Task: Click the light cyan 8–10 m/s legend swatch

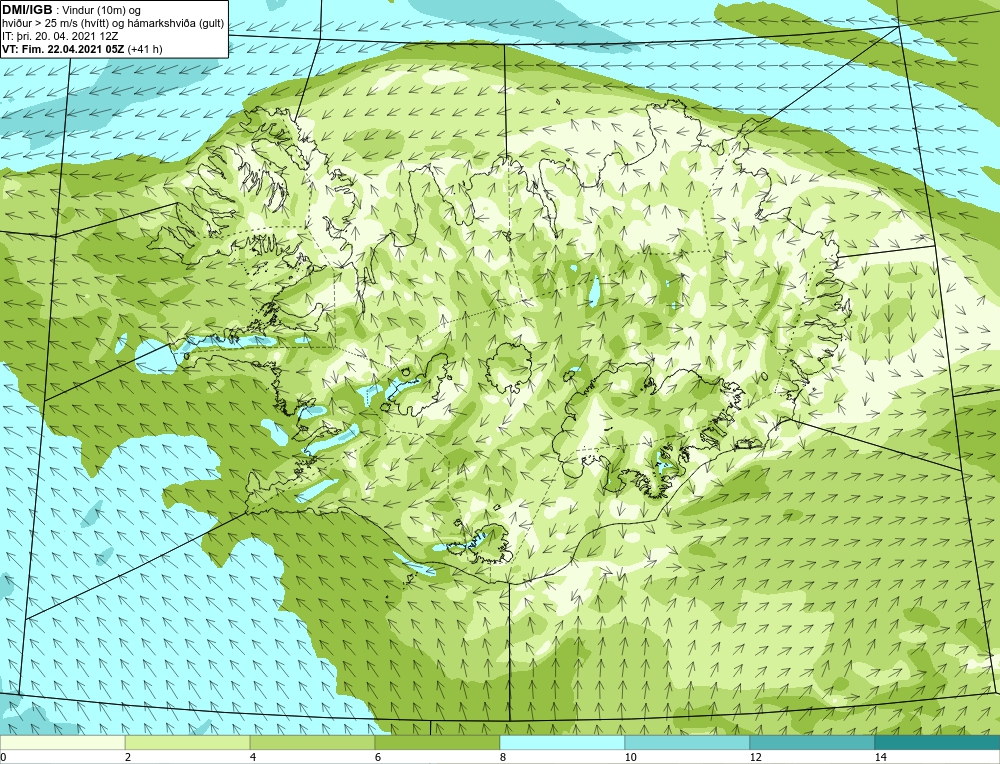Action: [x=562, y=742]
